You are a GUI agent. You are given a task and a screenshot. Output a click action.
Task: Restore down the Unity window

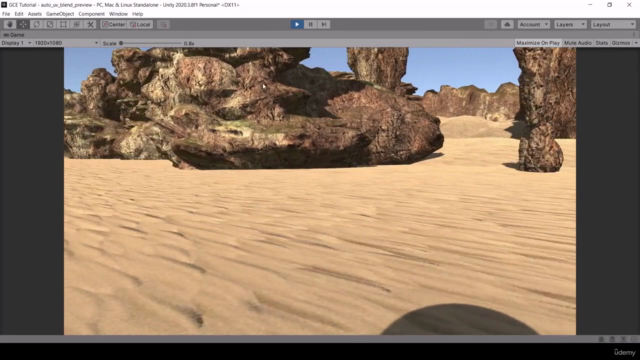coord(609,5)
